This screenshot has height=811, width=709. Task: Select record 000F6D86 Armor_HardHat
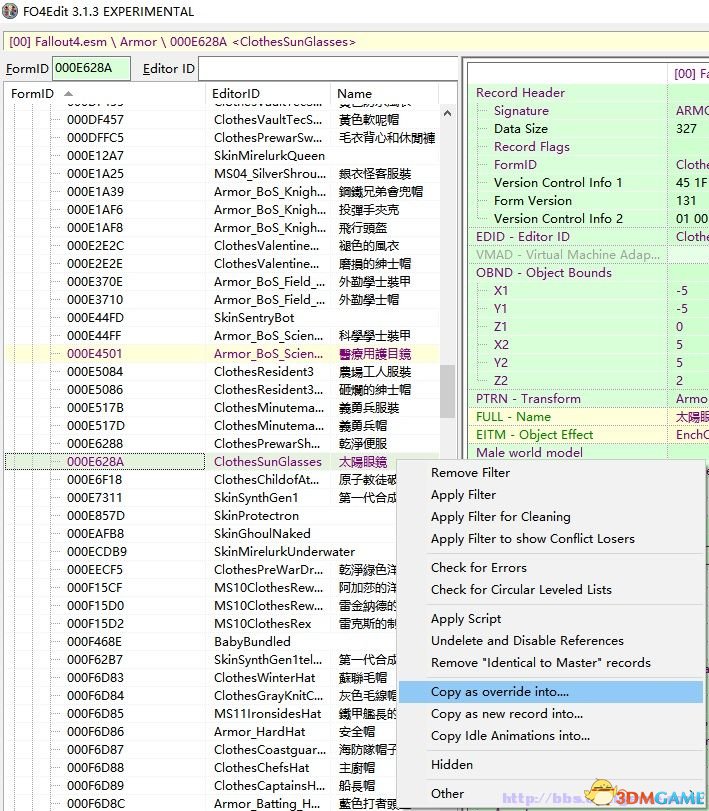[201, 732]
